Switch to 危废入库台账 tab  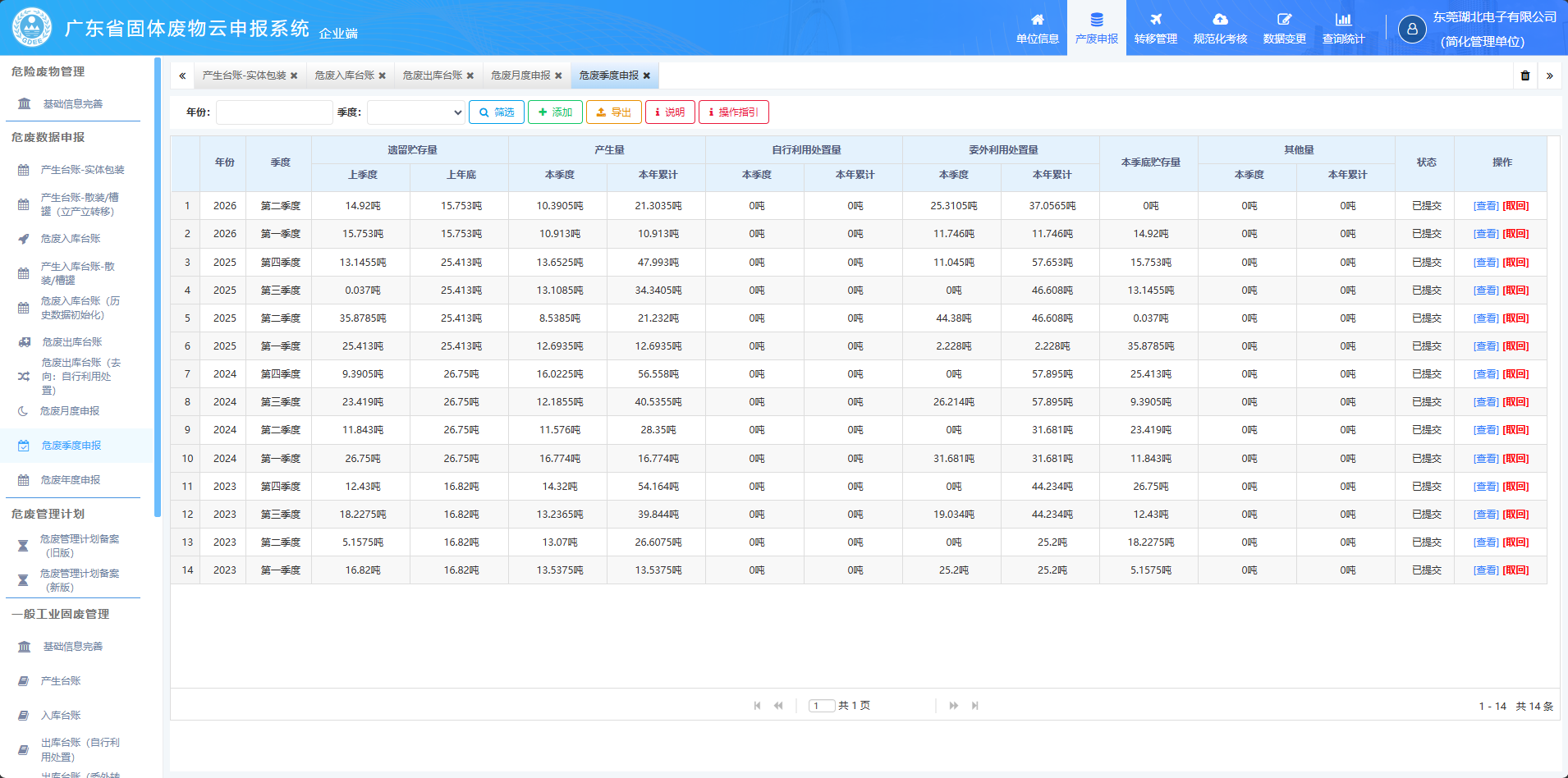point(345,76)
